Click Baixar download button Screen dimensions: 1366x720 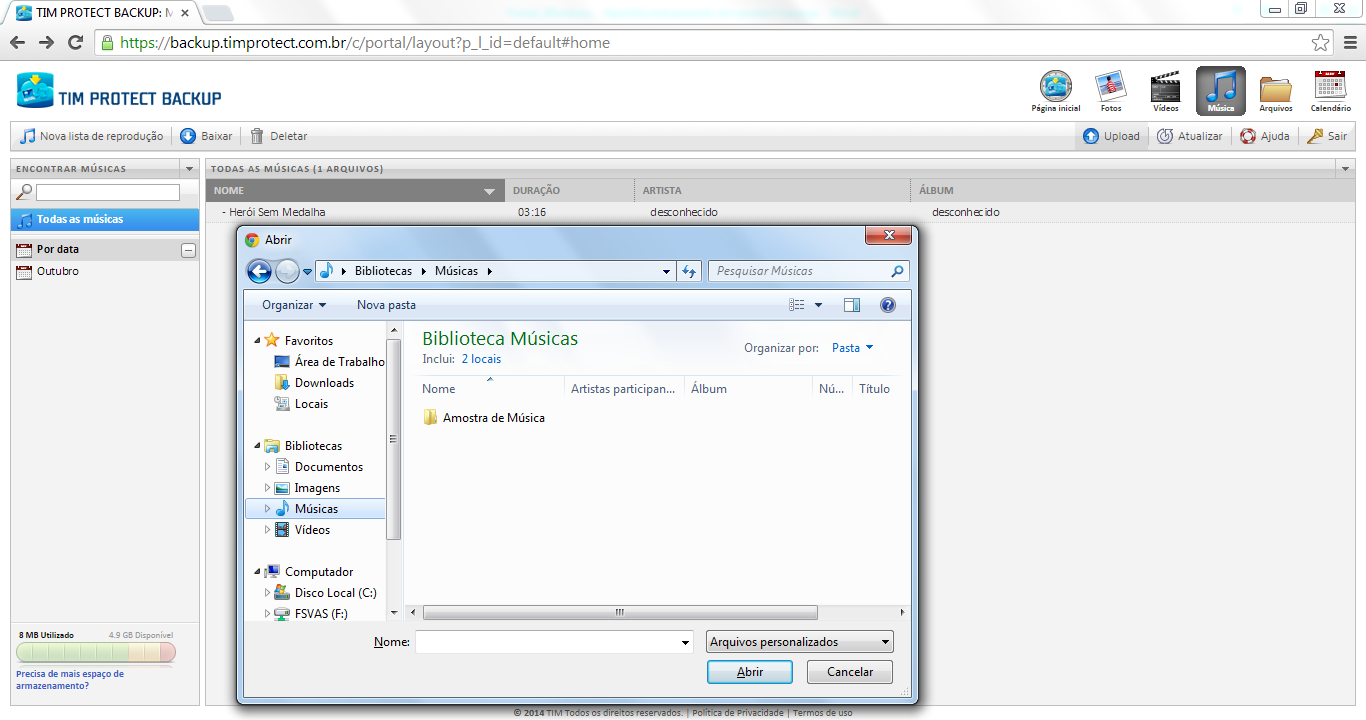206,136
